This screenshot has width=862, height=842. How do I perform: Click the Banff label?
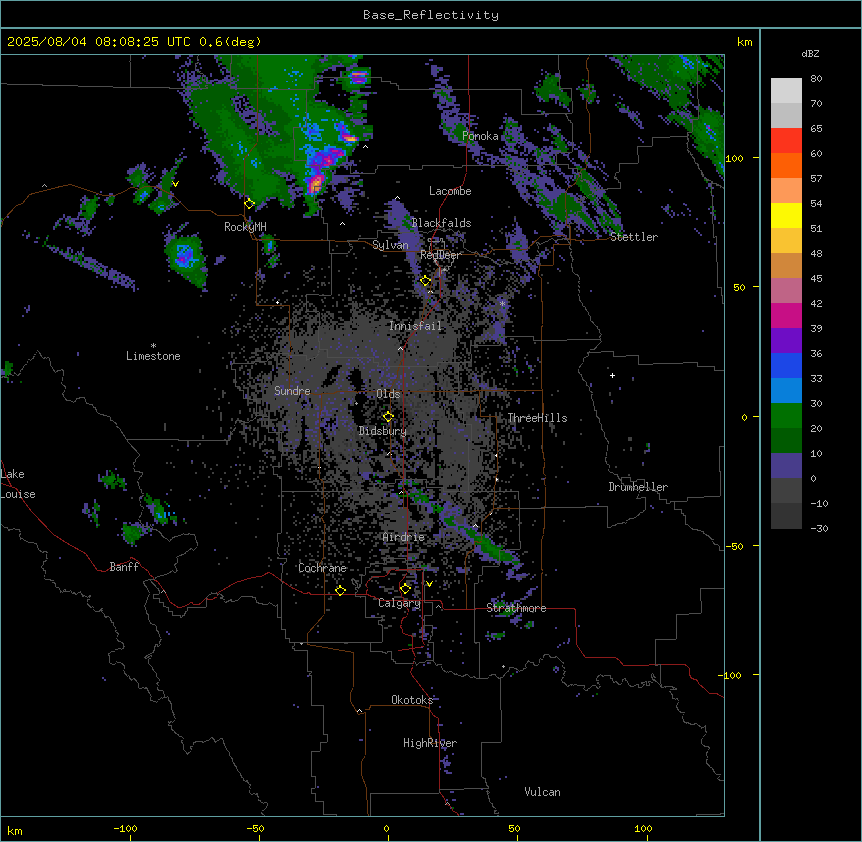point(124,567)
